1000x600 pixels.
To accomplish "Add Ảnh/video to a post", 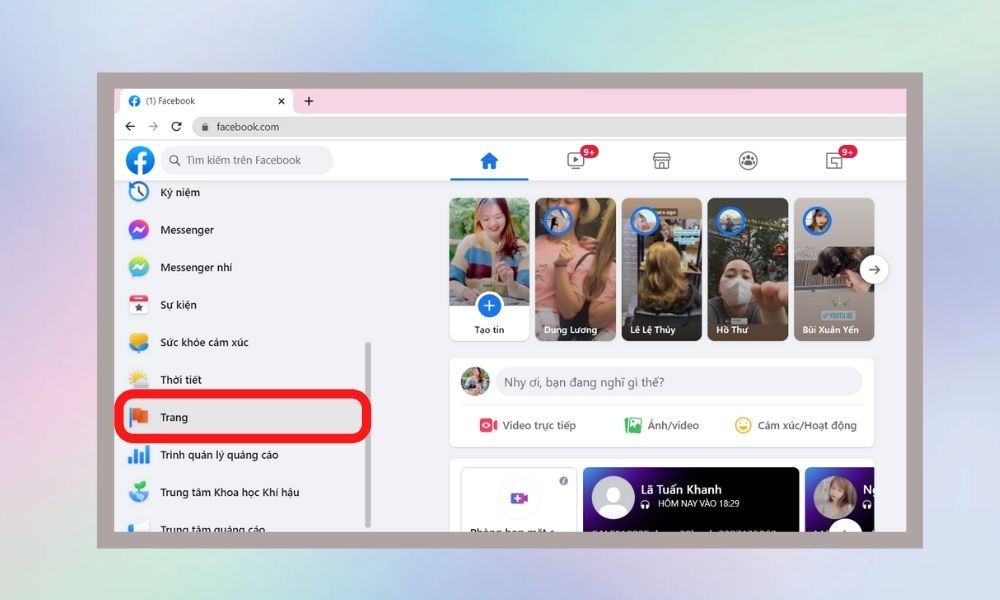I will [x=661, y=425].
